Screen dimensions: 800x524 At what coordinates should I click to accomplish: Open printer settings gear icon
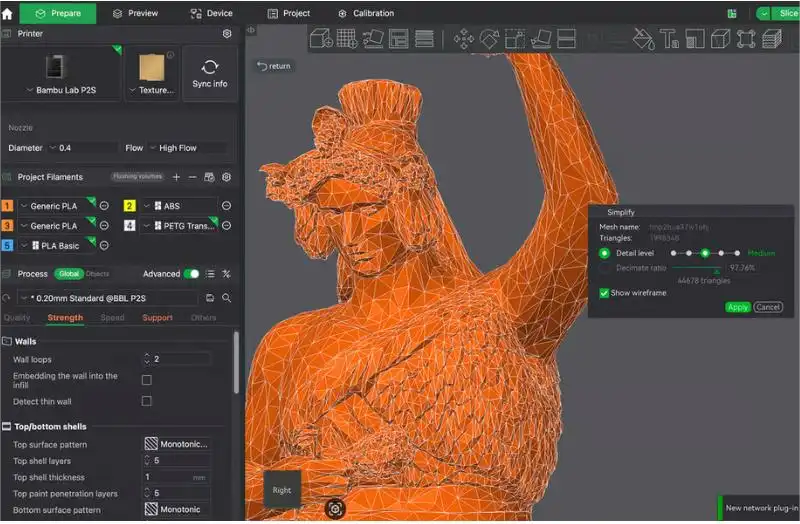click(x=227, y=33)
